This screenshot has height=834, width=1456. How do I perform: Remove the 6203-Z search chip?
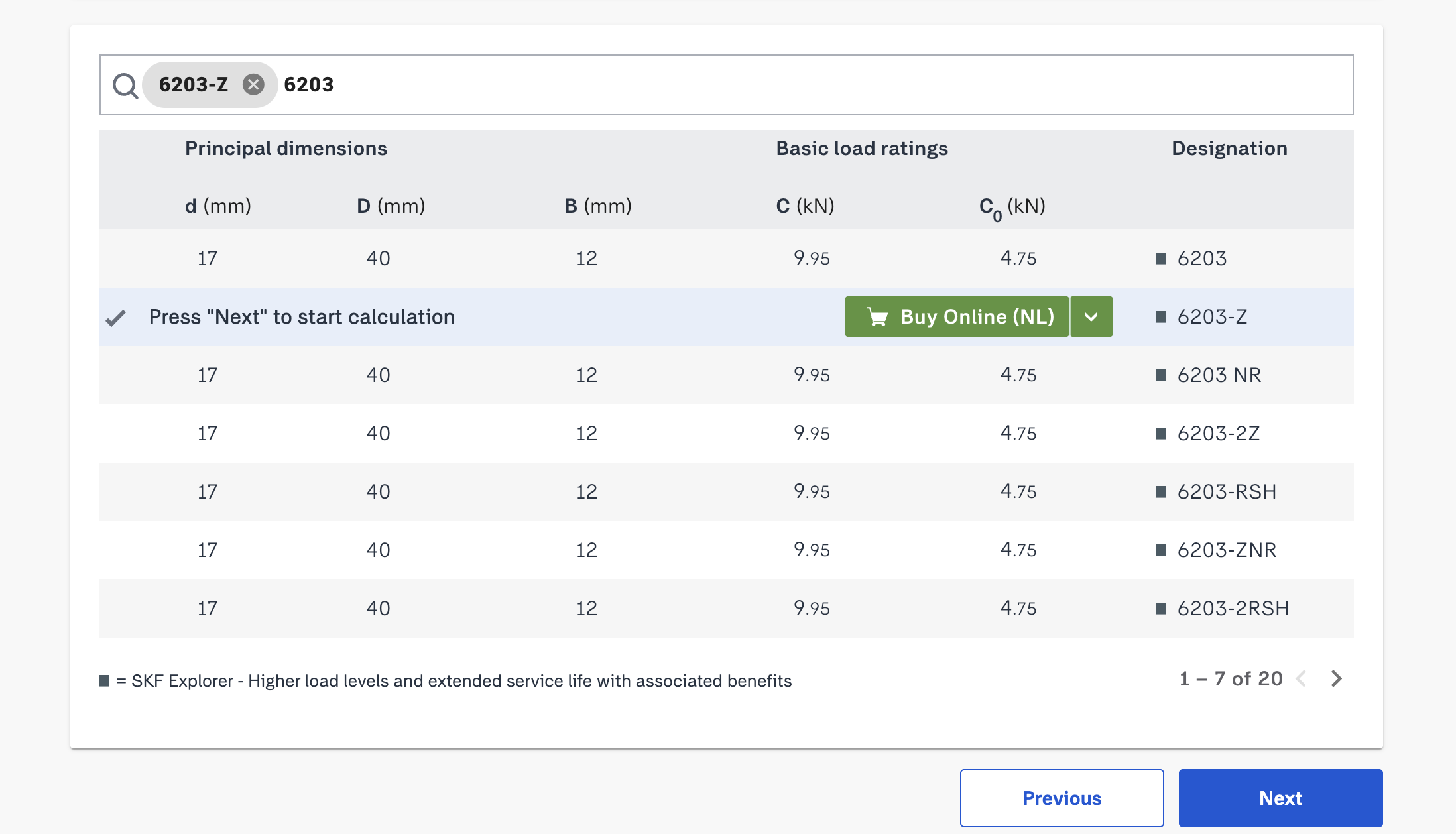[253, 85]
